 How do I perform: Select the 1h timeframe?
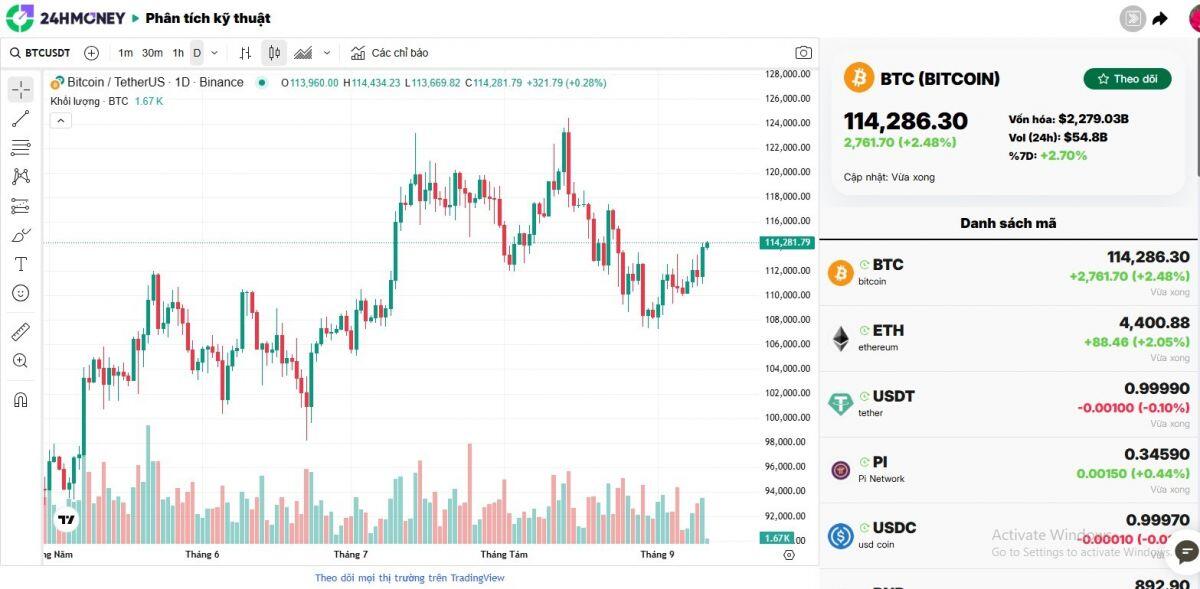[176, 53]
